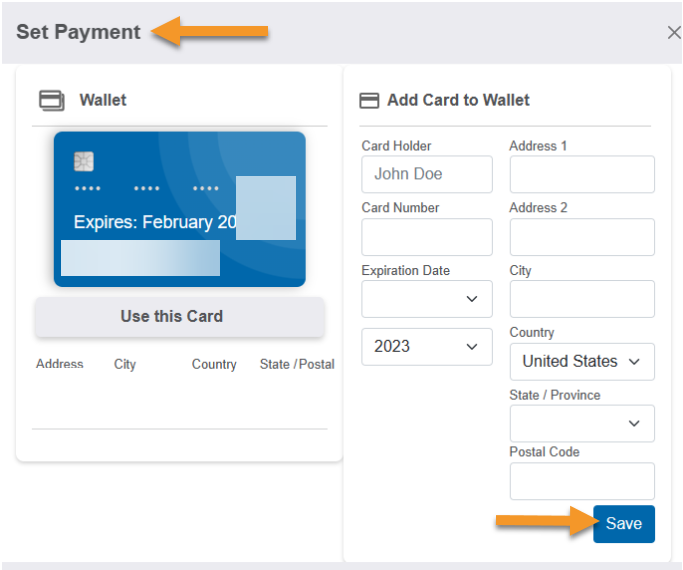The height and width of the screenshot is (570, 683).
Task: Click the Address 1 input field
Action: (x=582, y=174)
